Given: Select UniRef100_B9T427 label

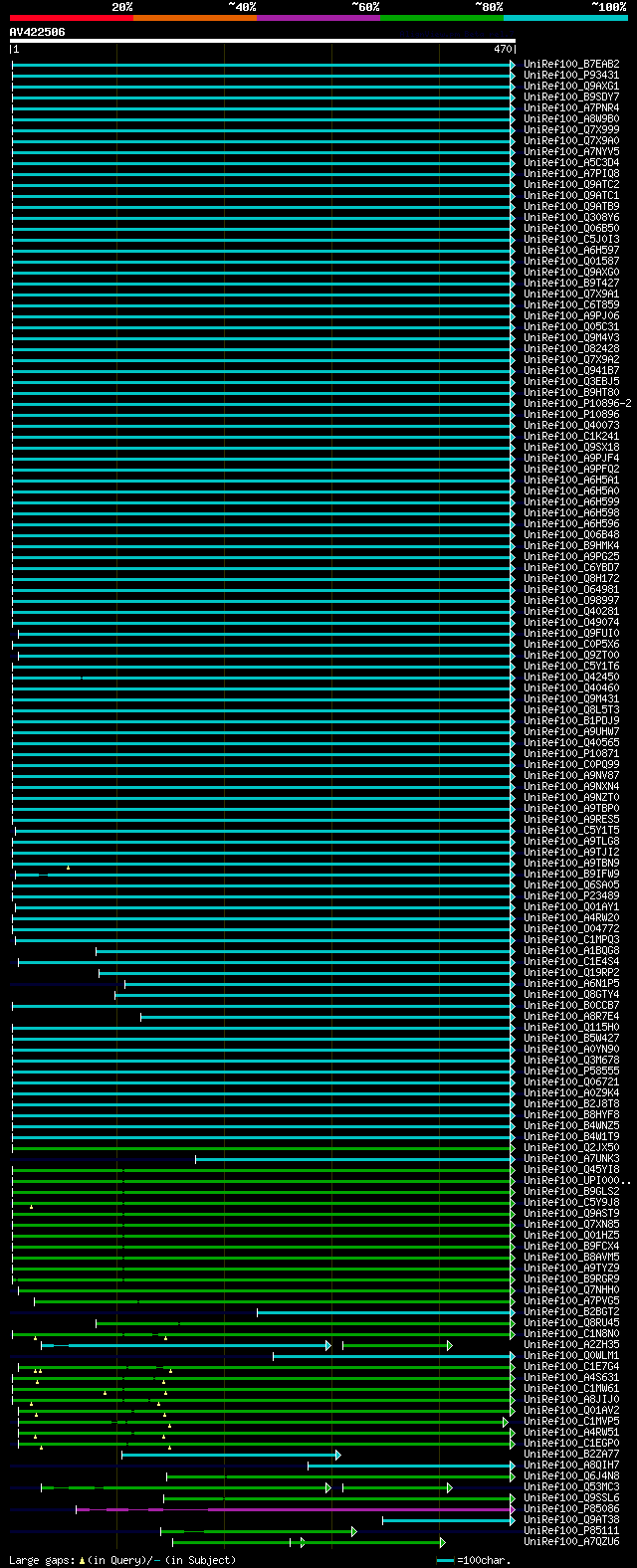Looking at the screenshot, I should point(571,284).
